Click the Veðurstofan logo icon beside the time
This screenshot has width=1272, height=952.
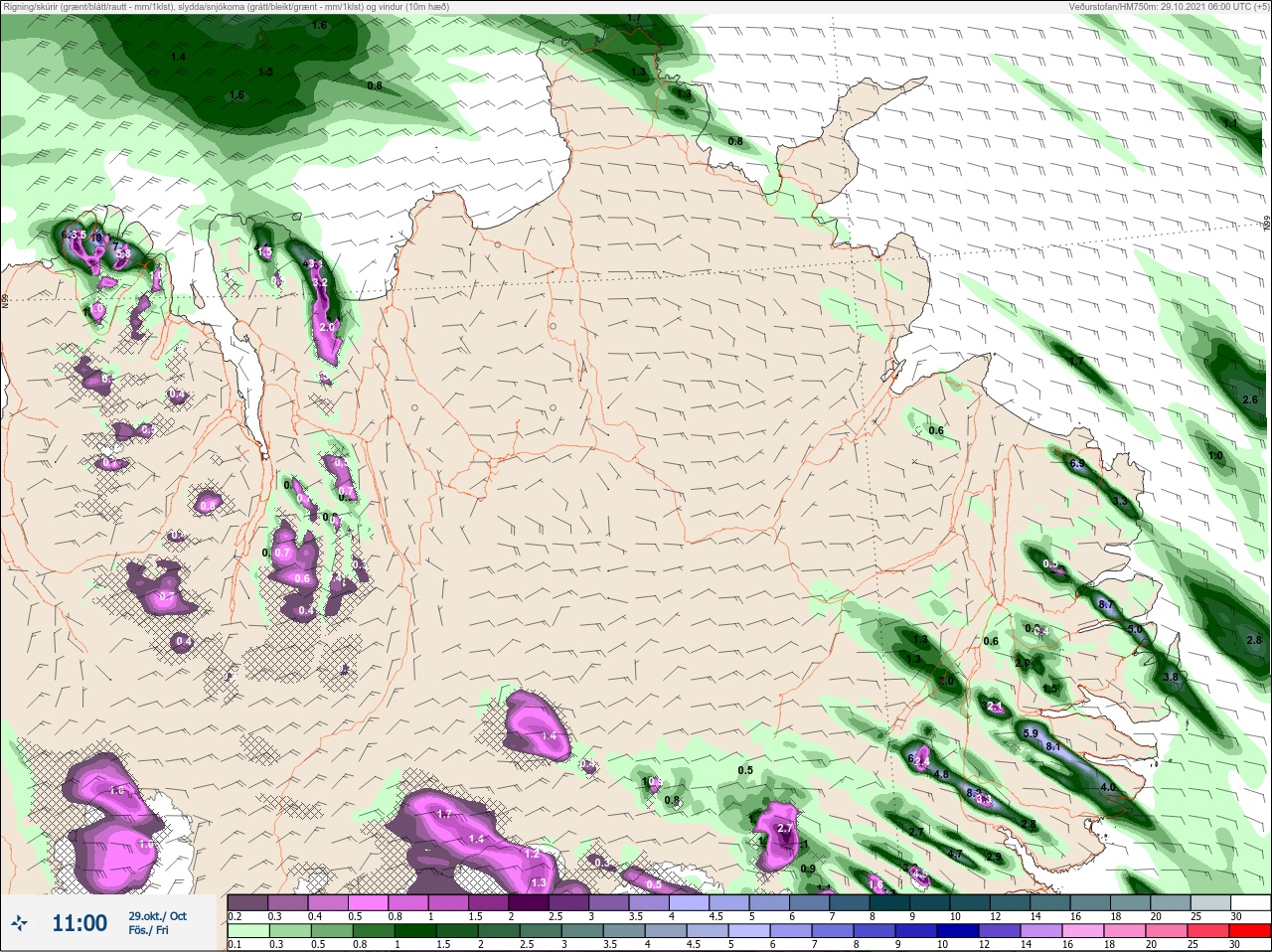(x=20, y=923)
